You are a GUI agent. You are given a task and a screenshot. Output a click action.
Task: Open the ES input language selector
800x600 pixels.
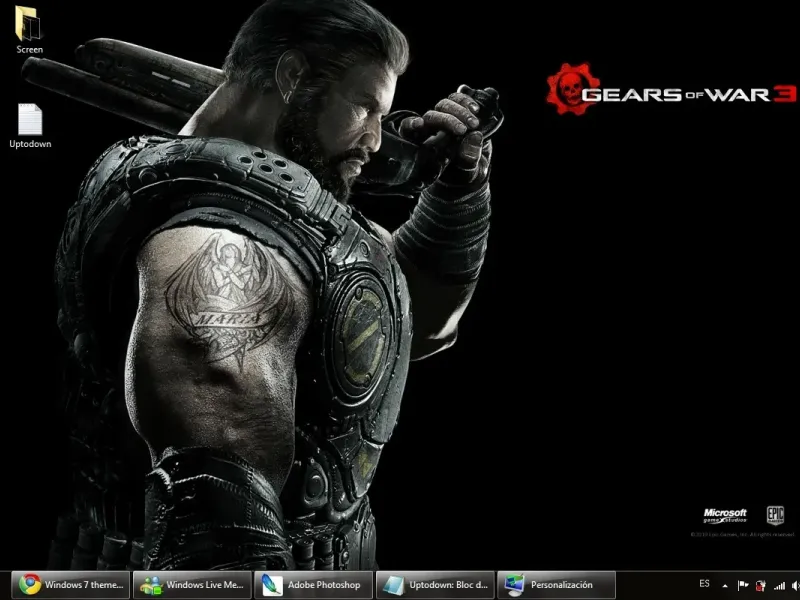[704, 584]
